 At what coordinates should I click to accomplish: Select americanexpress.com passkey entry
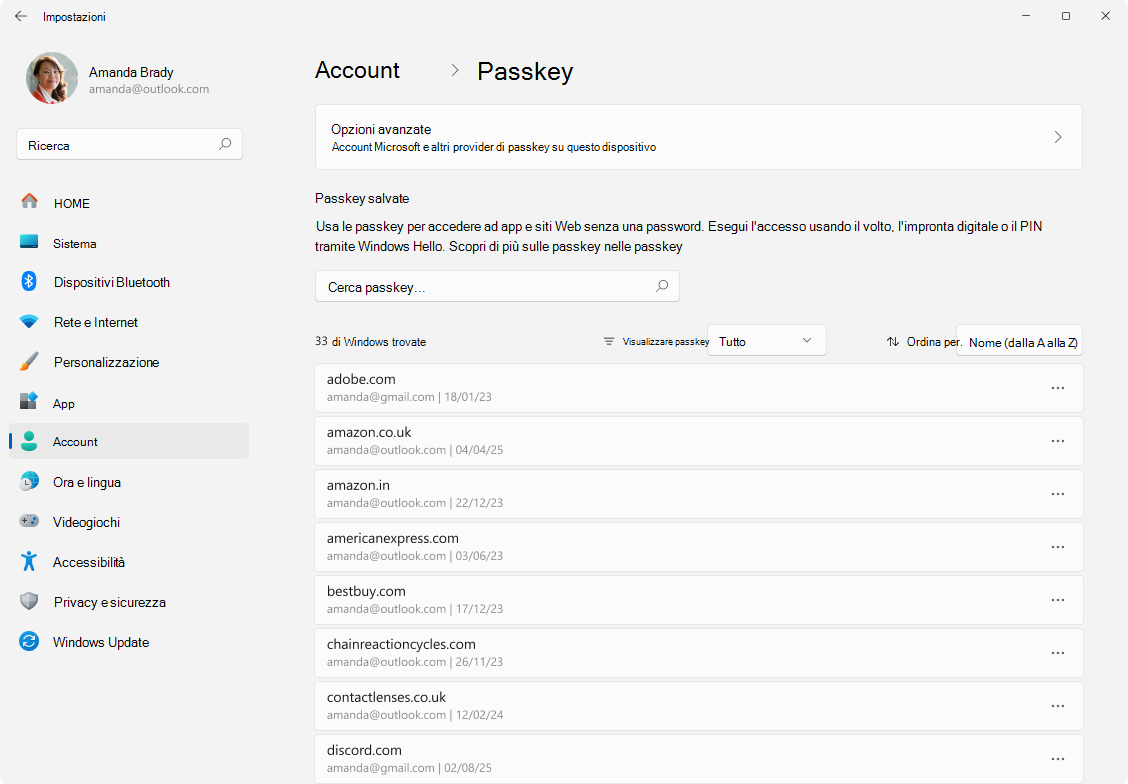click(x=699, y=547)
